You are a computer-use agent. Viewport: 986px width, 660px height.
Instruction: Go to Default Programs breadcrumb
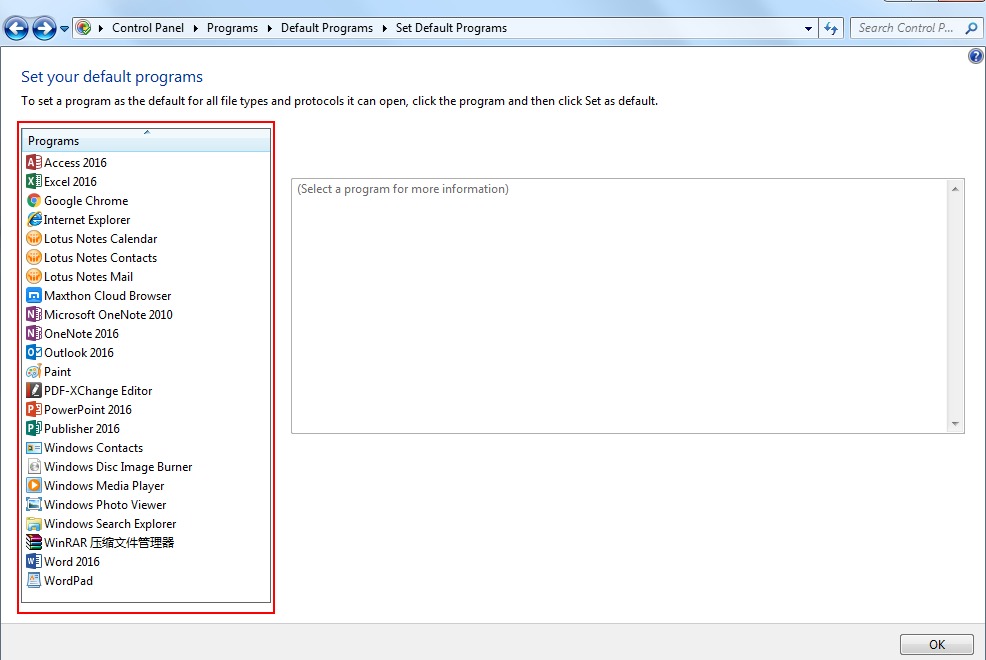coord(327,28)
